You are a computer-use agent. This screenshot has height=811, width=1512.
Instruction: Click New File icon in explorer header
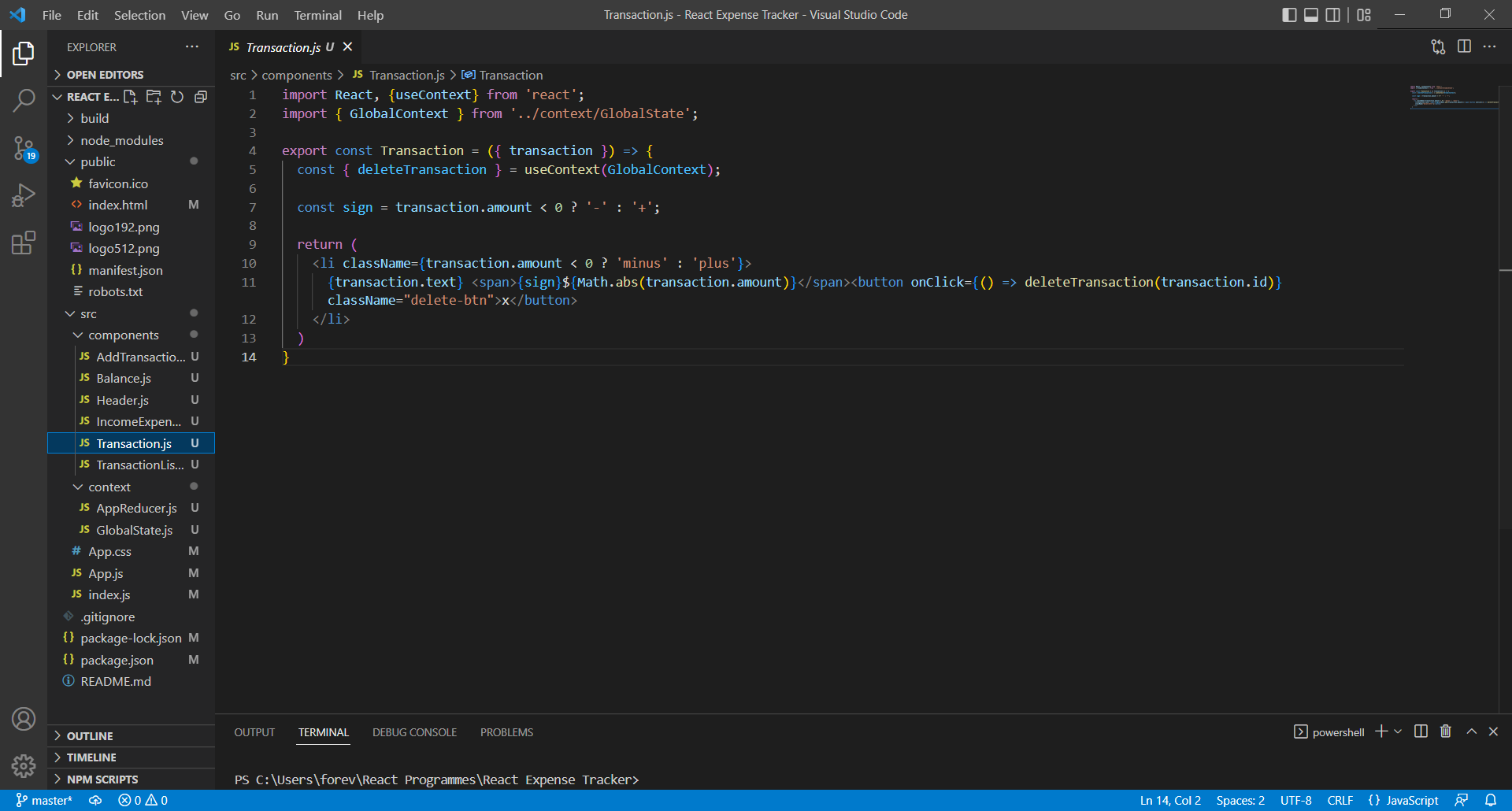pos(131,97)
